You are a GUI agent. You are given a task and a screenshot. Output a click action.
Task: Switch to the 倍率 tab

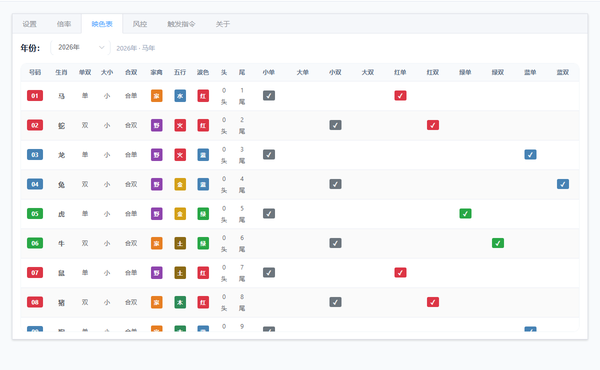(64, 24)
